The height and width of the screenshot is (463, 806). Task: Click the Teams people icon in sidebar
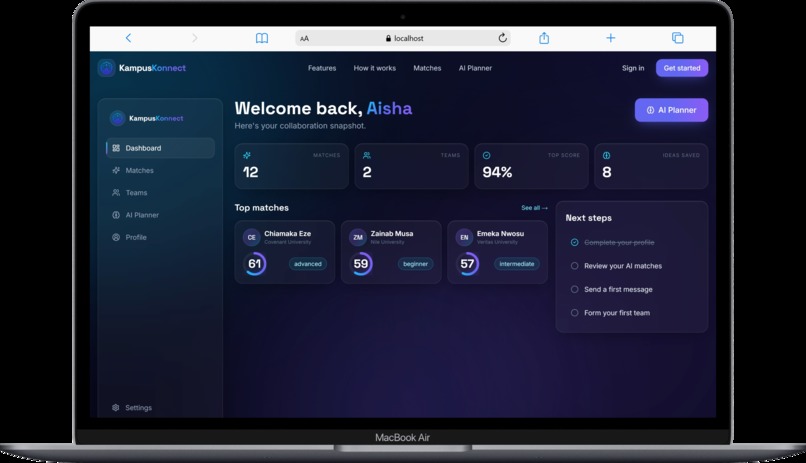116,193
